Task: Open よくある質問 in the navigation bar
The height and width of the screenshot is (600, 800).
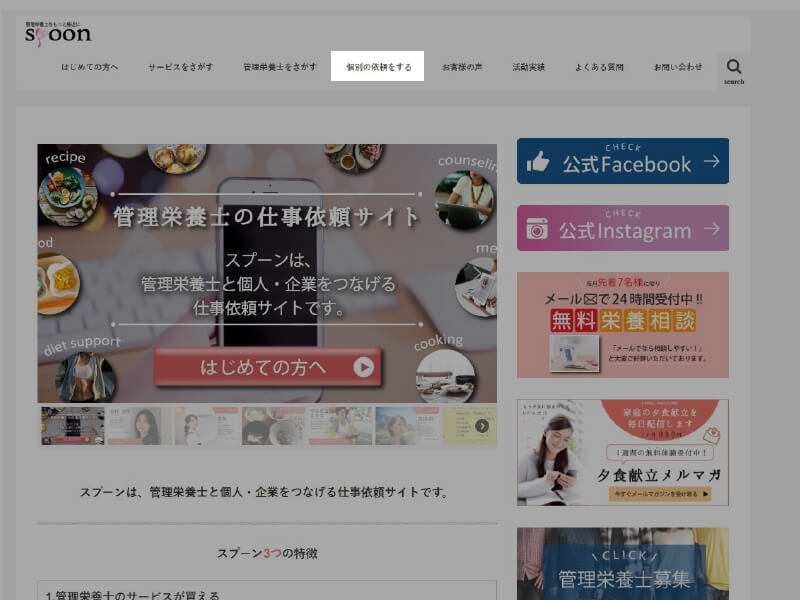Action: pos(599,67)
